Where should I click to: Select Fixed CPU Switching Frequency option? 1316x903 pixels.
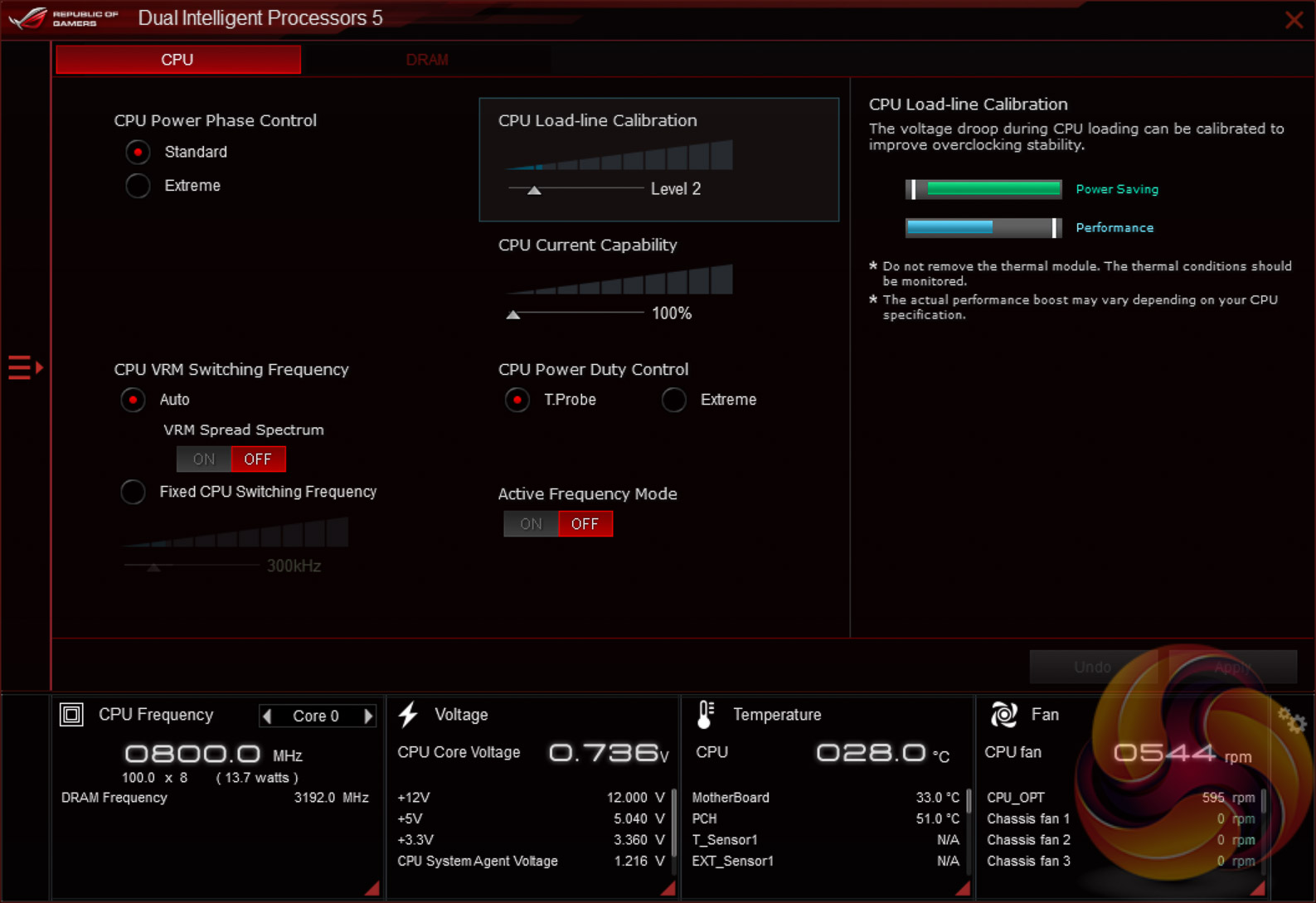133,492
